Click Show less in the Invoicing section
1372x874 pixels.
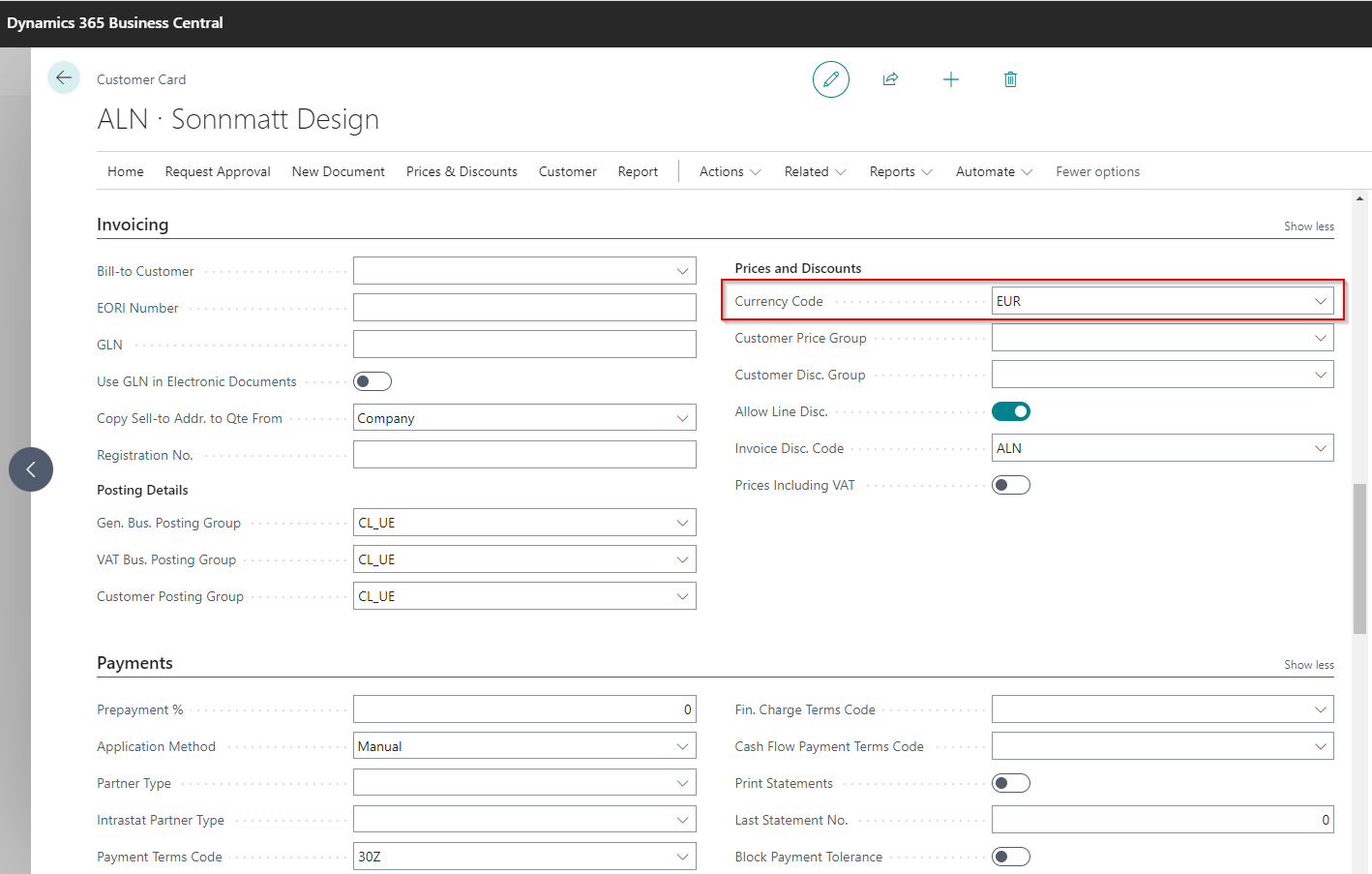click(x=1309, y=226)
